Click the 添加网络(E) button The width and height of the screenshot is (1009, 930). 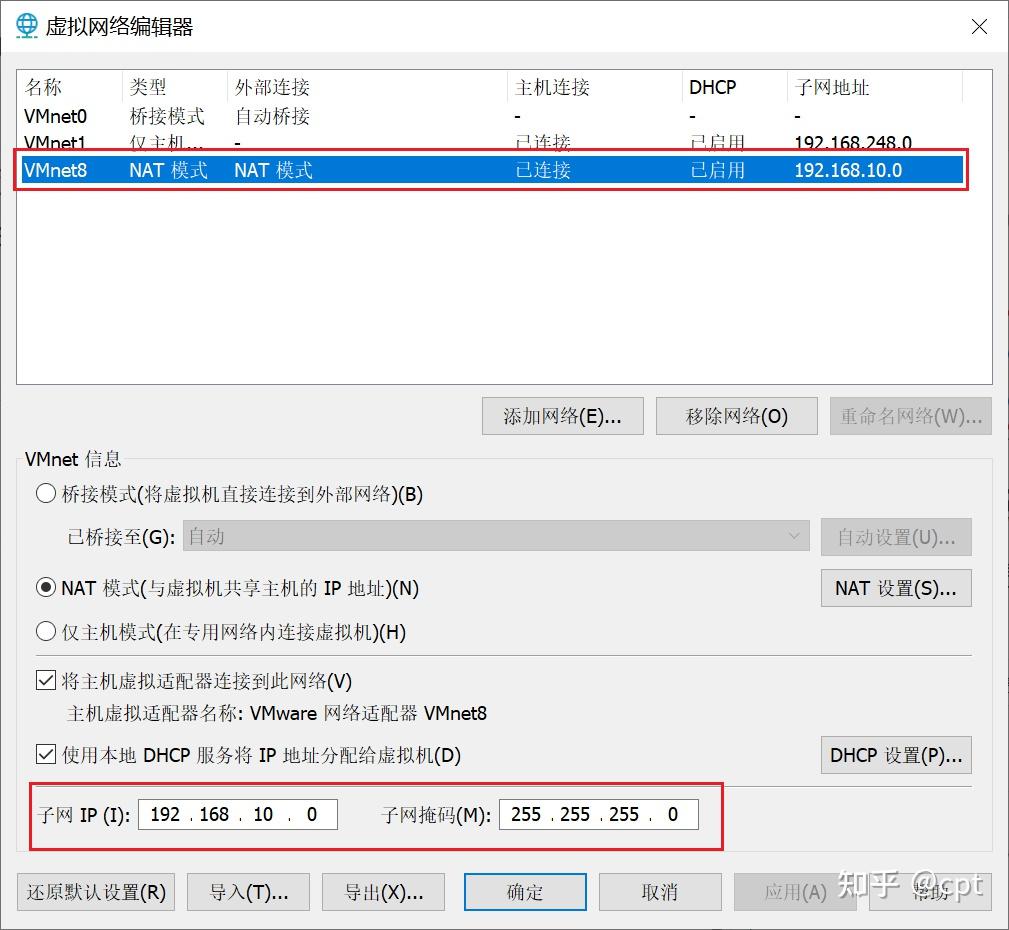(x=562, y=416)
